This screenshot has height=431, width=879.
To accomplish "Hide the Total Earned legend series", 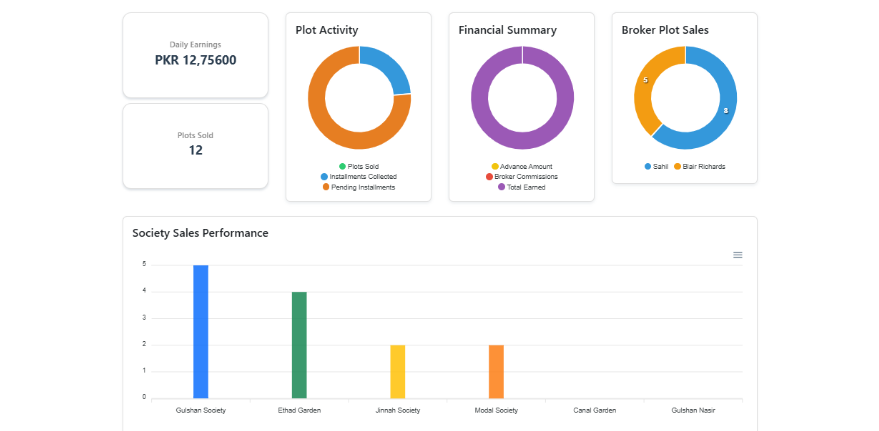I will coord(521,187).
